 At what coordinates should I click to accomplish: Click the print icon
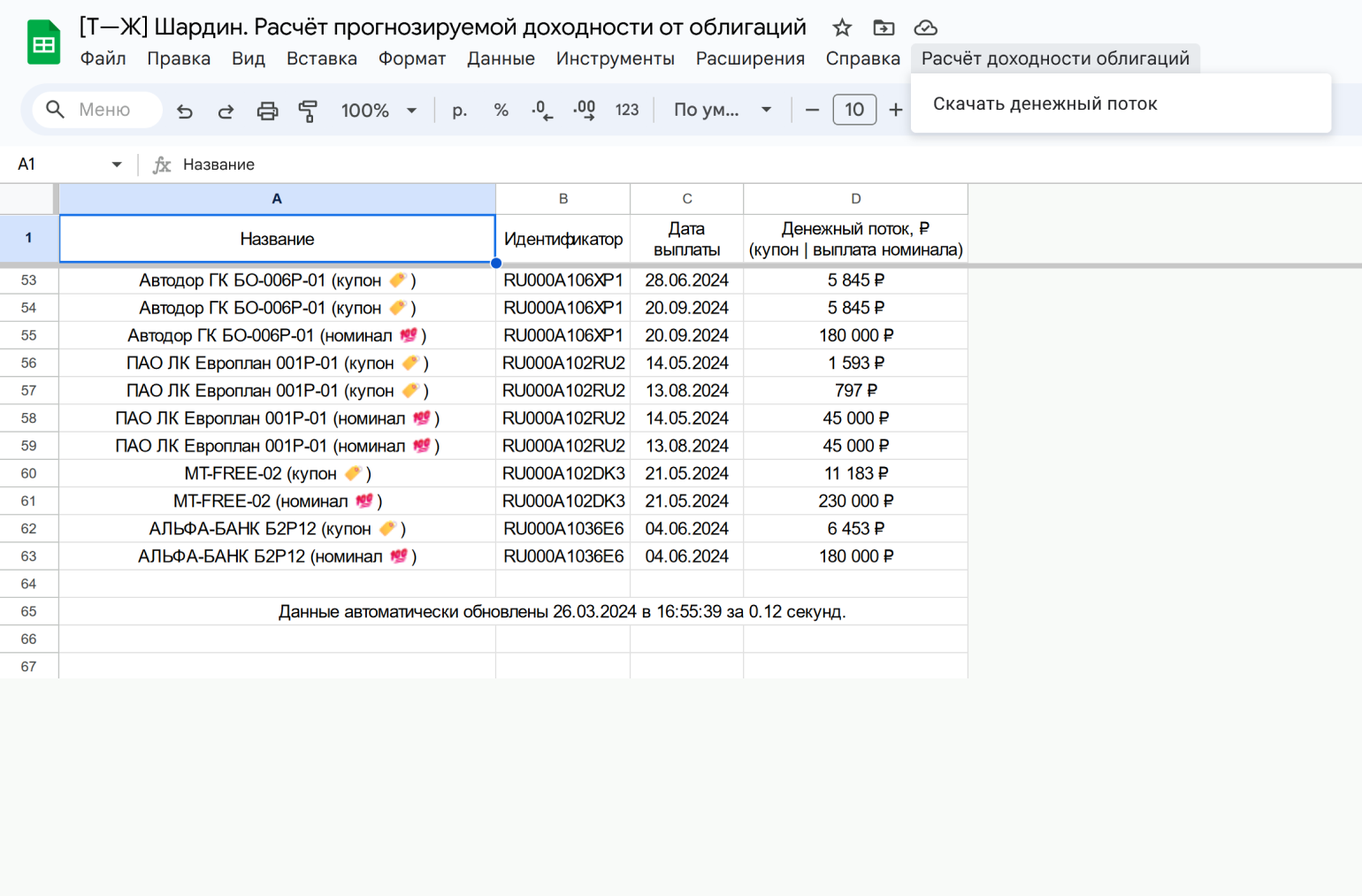click(x=267, y=111)
